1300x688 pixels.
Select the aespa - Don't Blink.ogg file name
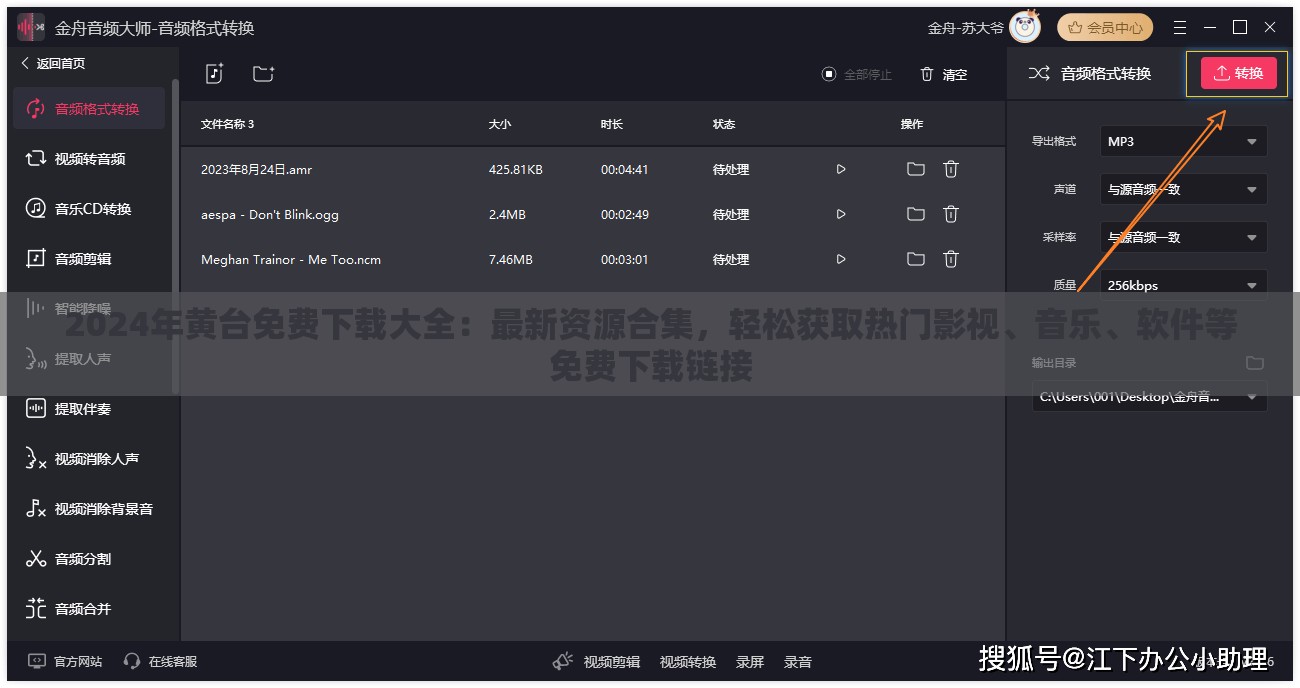click(x=270, y=214)
